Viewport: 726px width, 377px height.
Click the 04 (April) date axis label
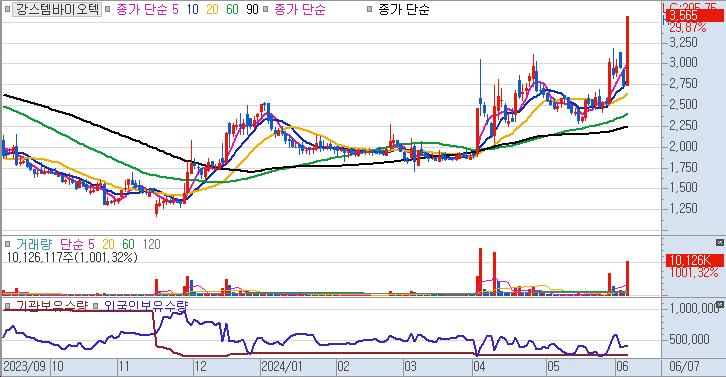pyautogui.click(x=479, y=367)
